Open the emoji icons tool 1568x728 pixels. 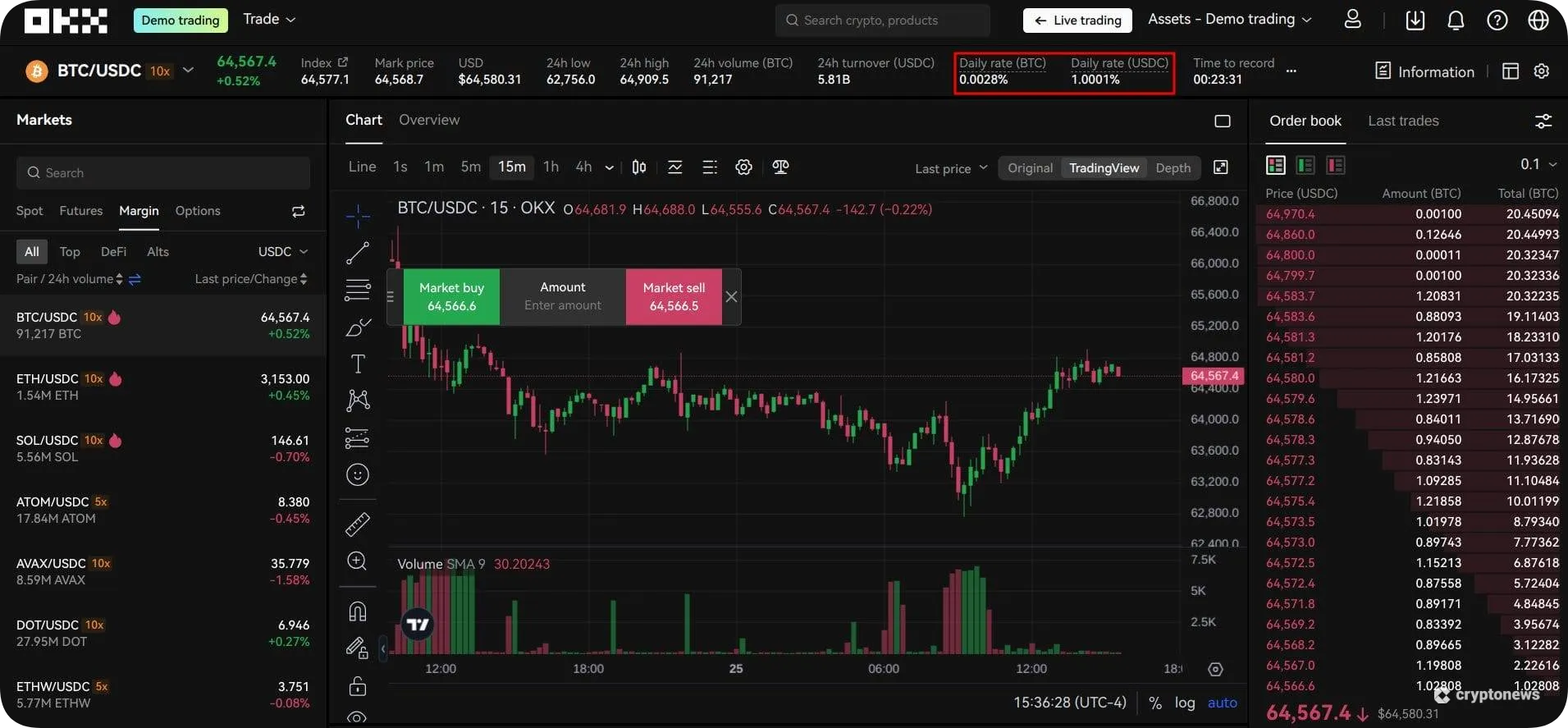coord(358,474)
